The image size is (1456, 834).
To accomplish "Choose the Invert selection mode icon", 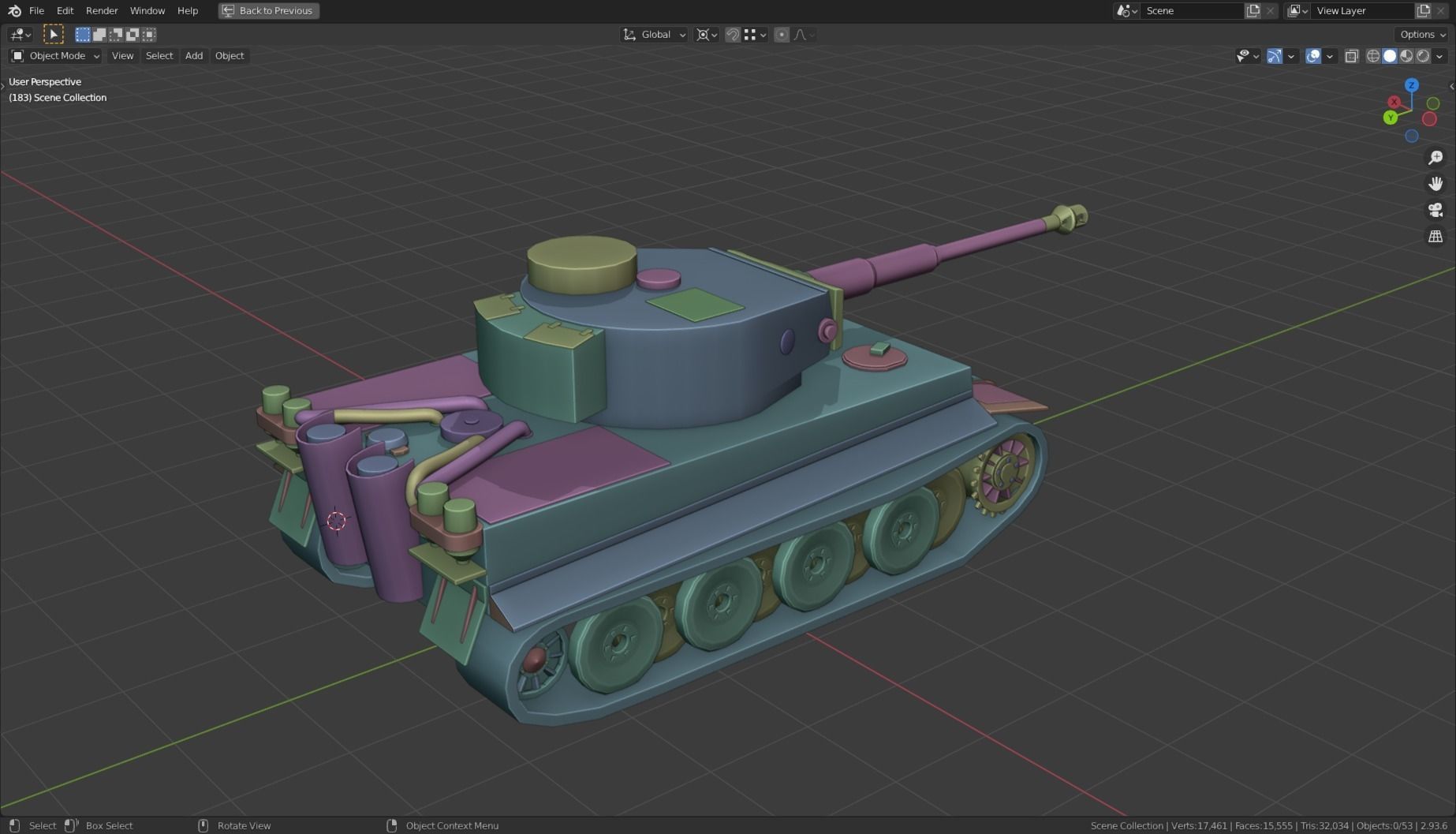I will pos(133,35).
